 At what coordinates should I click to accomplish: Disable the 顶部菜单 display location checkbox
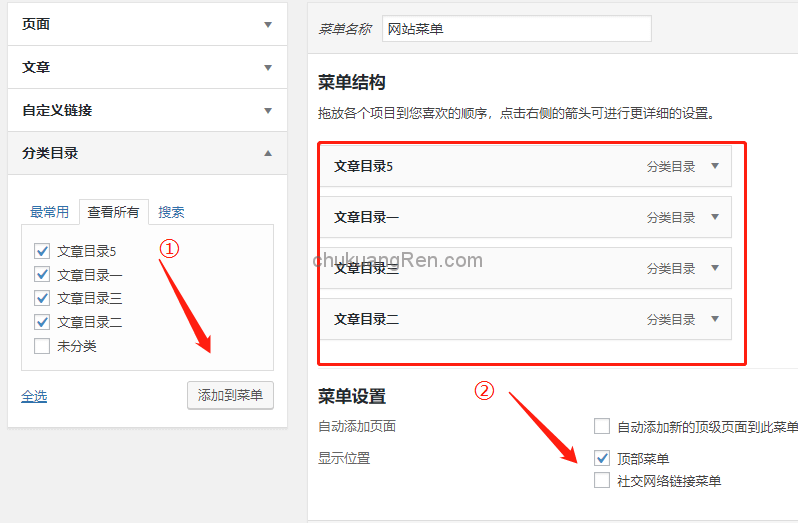tap(602, 458)
